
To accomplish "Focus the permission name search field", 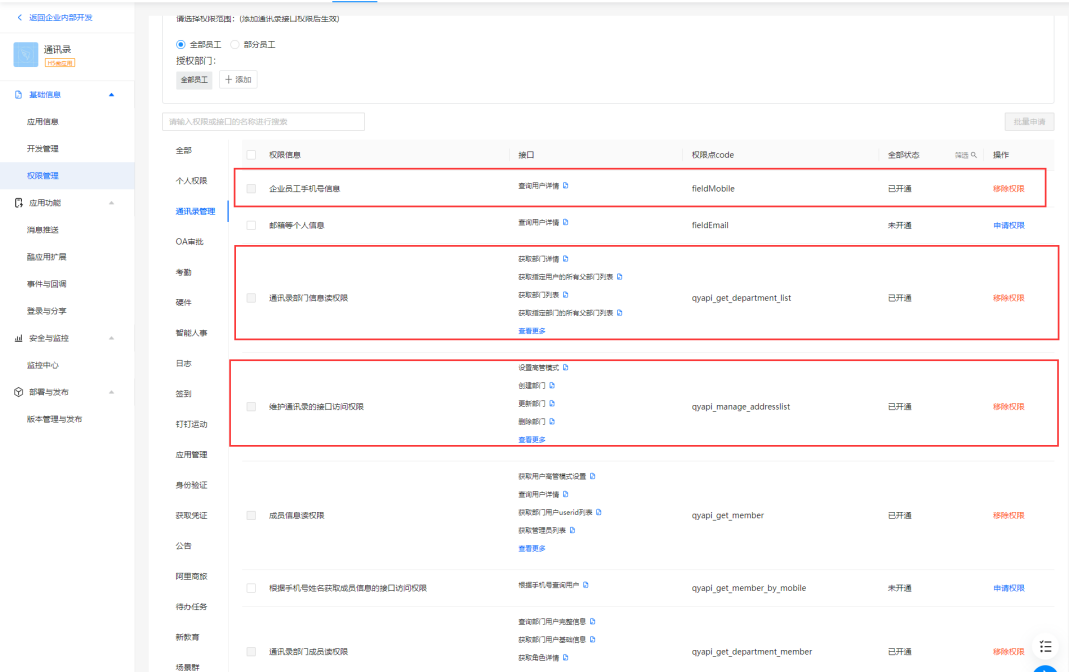I will click(263, 122).
